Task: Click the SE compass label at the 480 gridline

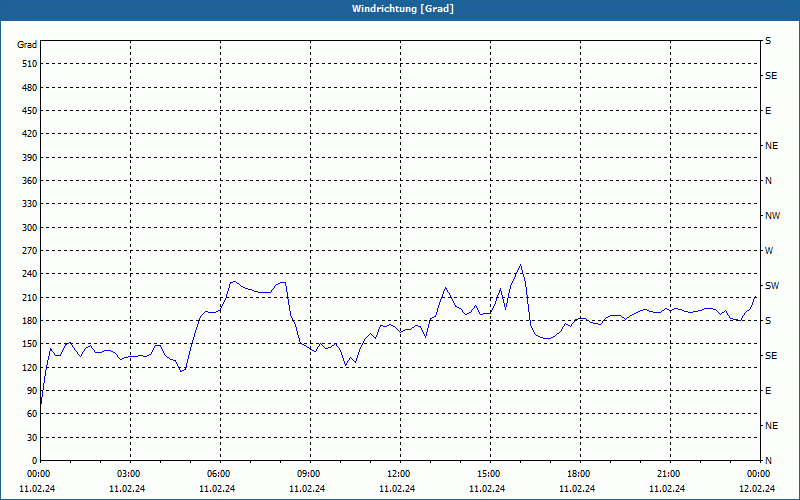Action: pyautogui.click(x=771, y=76)
